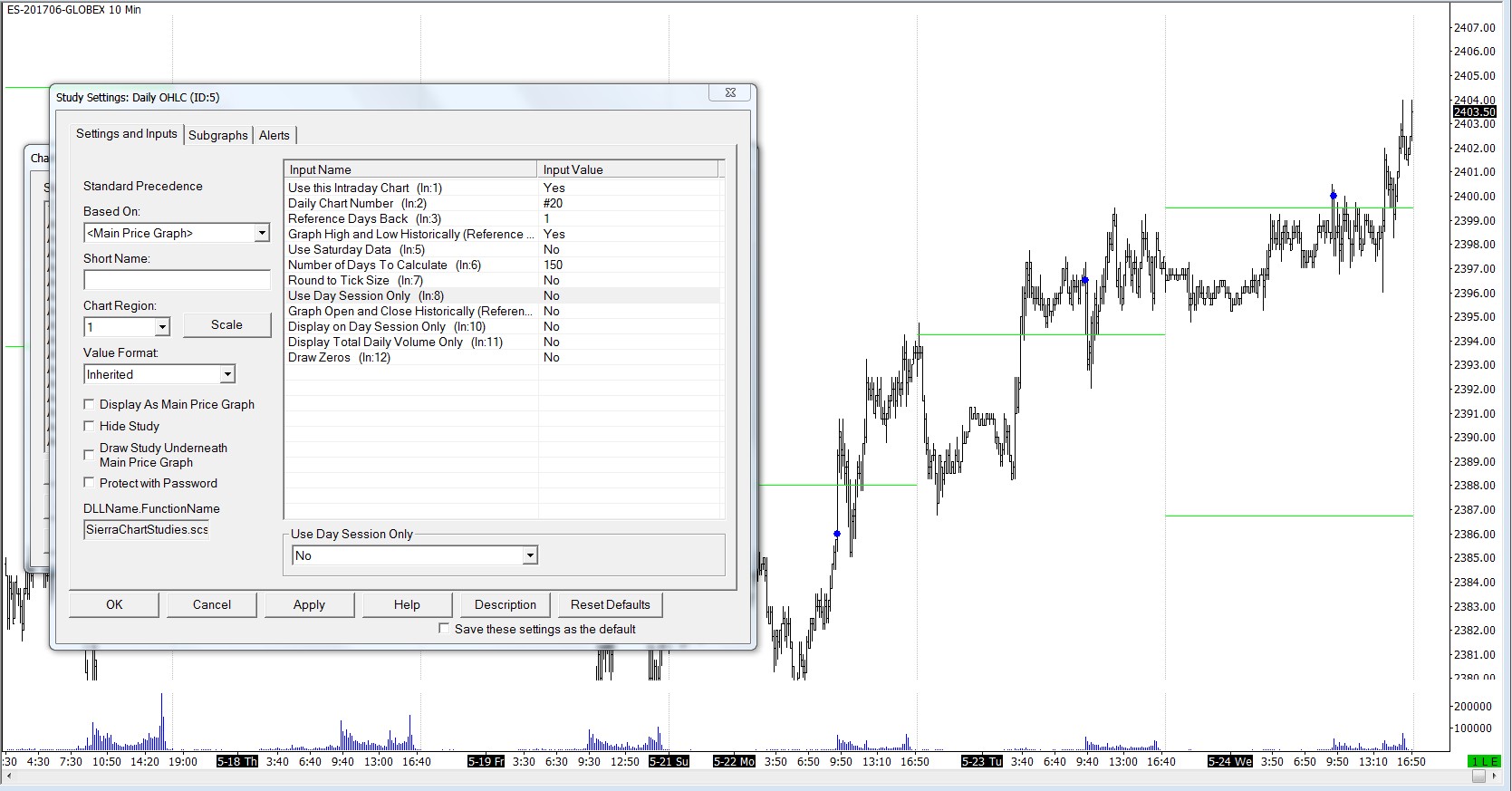Image resolution: width=1512 pixels, height=791 pixels.
Task: Click the 5-23 Tu date label
Action: click(982, 761)
